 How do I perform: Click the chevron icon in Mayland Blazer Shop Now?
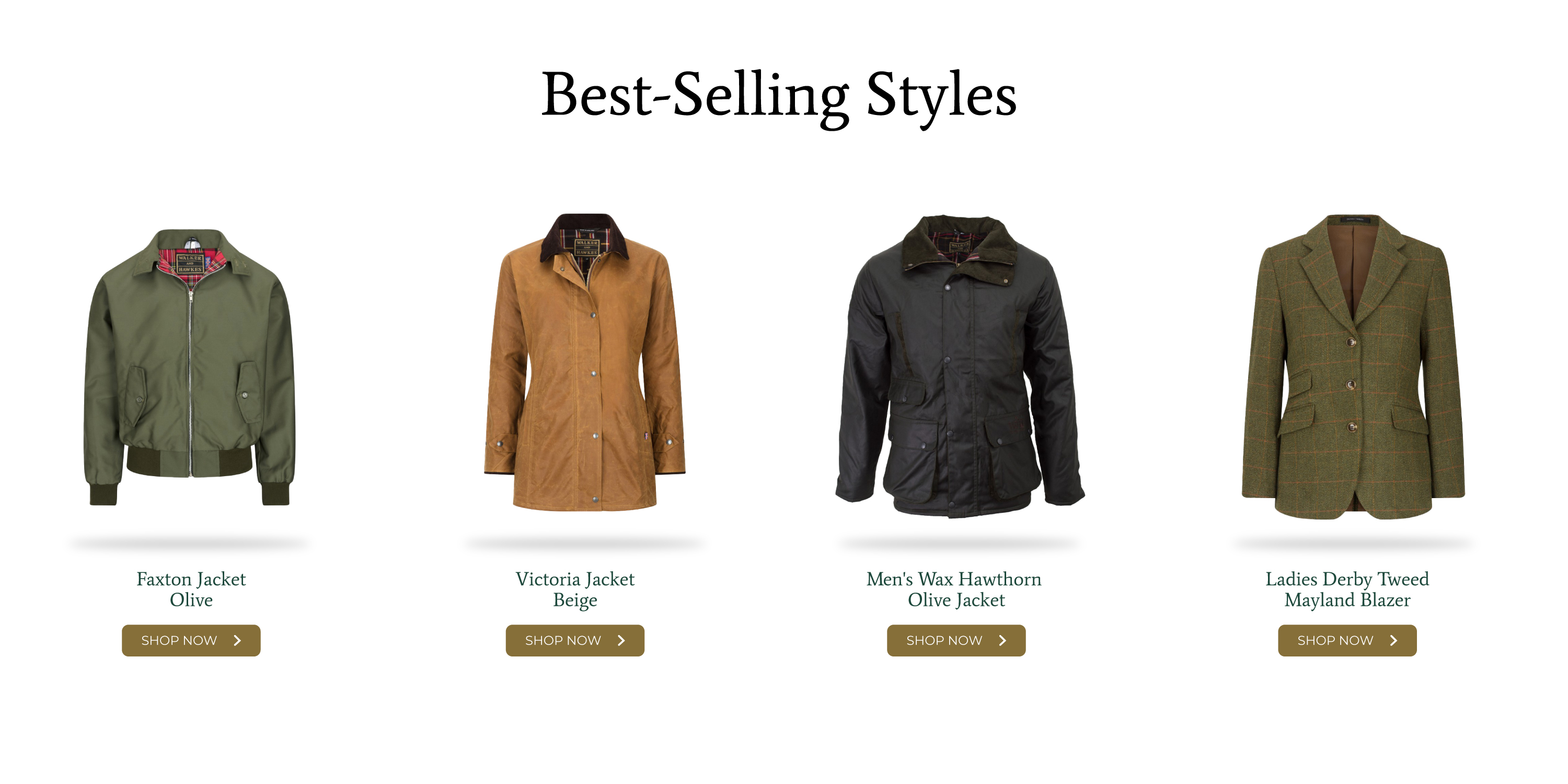1394,640
